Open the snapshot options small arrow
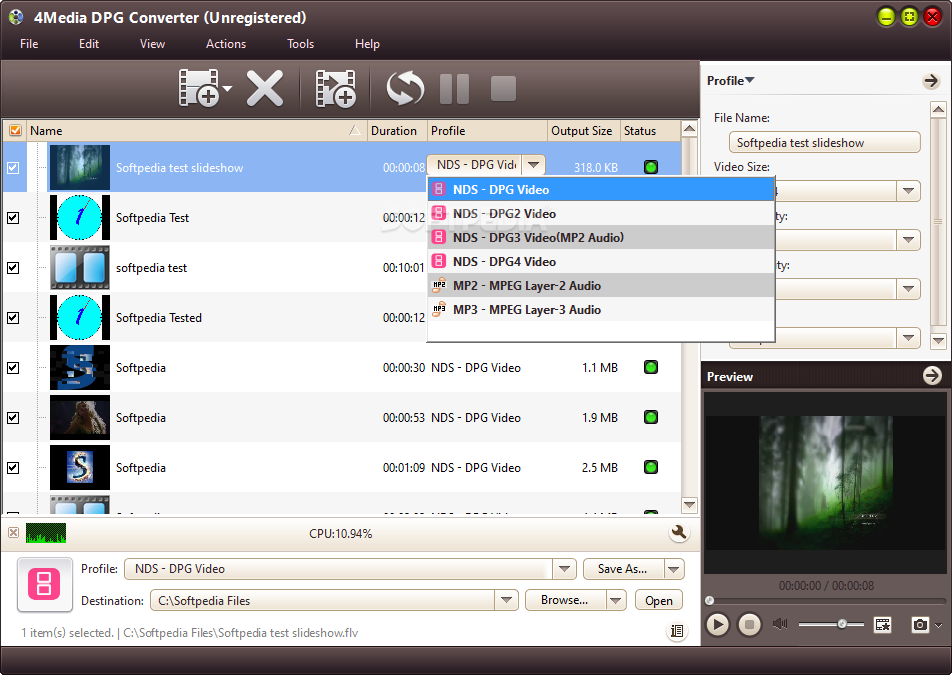Image resolution: width=952 pixels, height=675 pixels. 939,625
